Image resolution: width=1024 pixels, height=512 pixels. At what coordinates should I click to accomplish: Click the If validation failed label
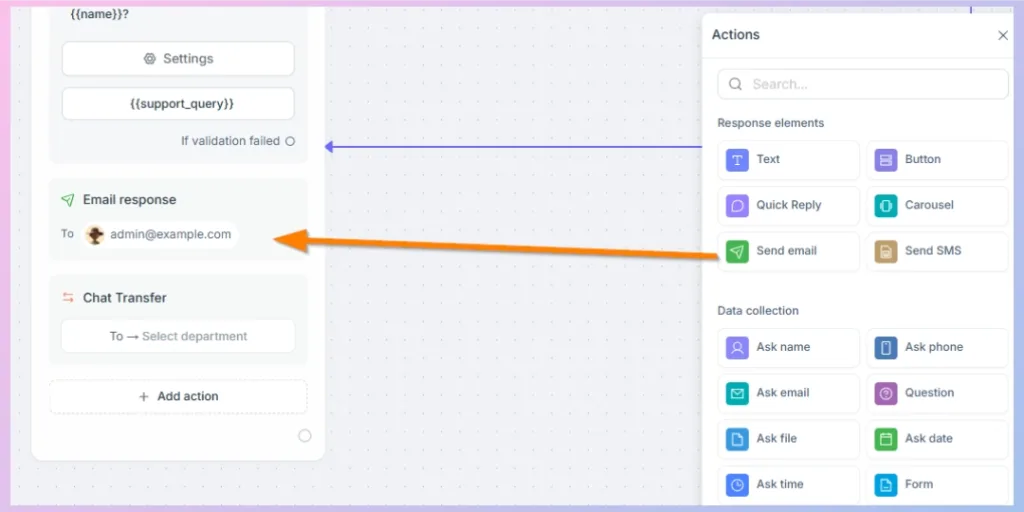(231, 141)
